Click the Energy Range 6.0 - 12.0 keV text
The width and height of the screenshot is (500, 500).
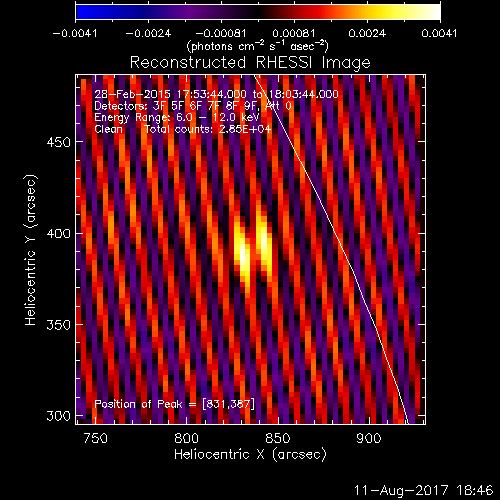(x=177, y=118)
